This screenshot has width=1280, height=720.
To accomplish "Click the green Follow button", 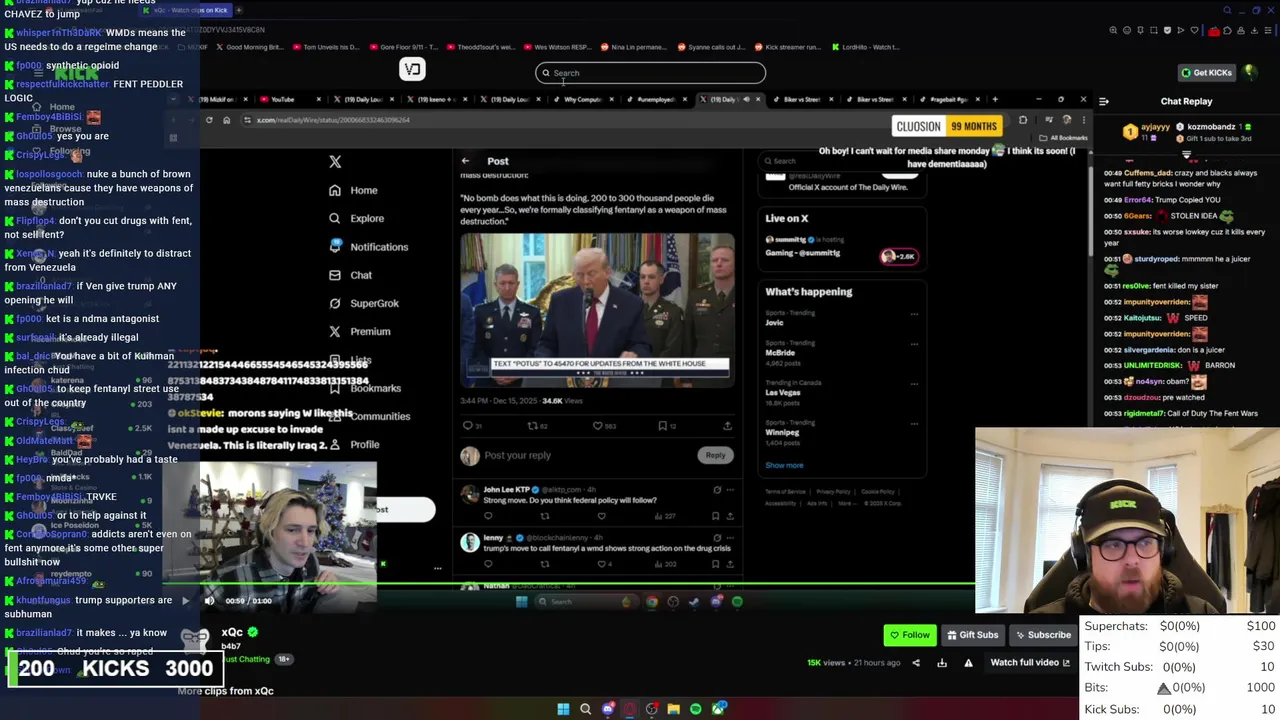I will pyautogui.click(x=909, y=635).
